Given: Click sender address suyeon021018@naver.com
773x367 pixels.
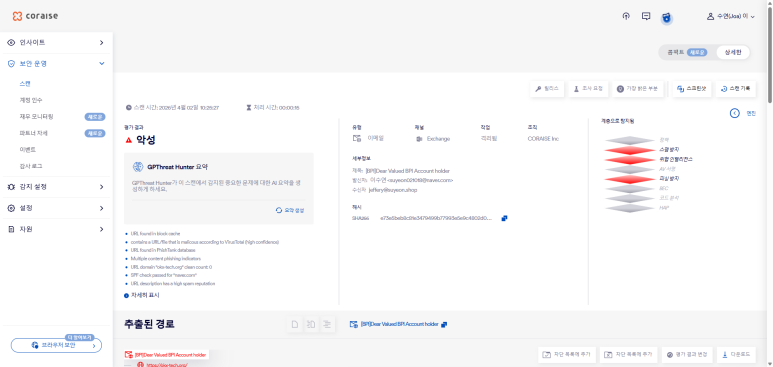Looking at the screenshot, I should 420,180.
